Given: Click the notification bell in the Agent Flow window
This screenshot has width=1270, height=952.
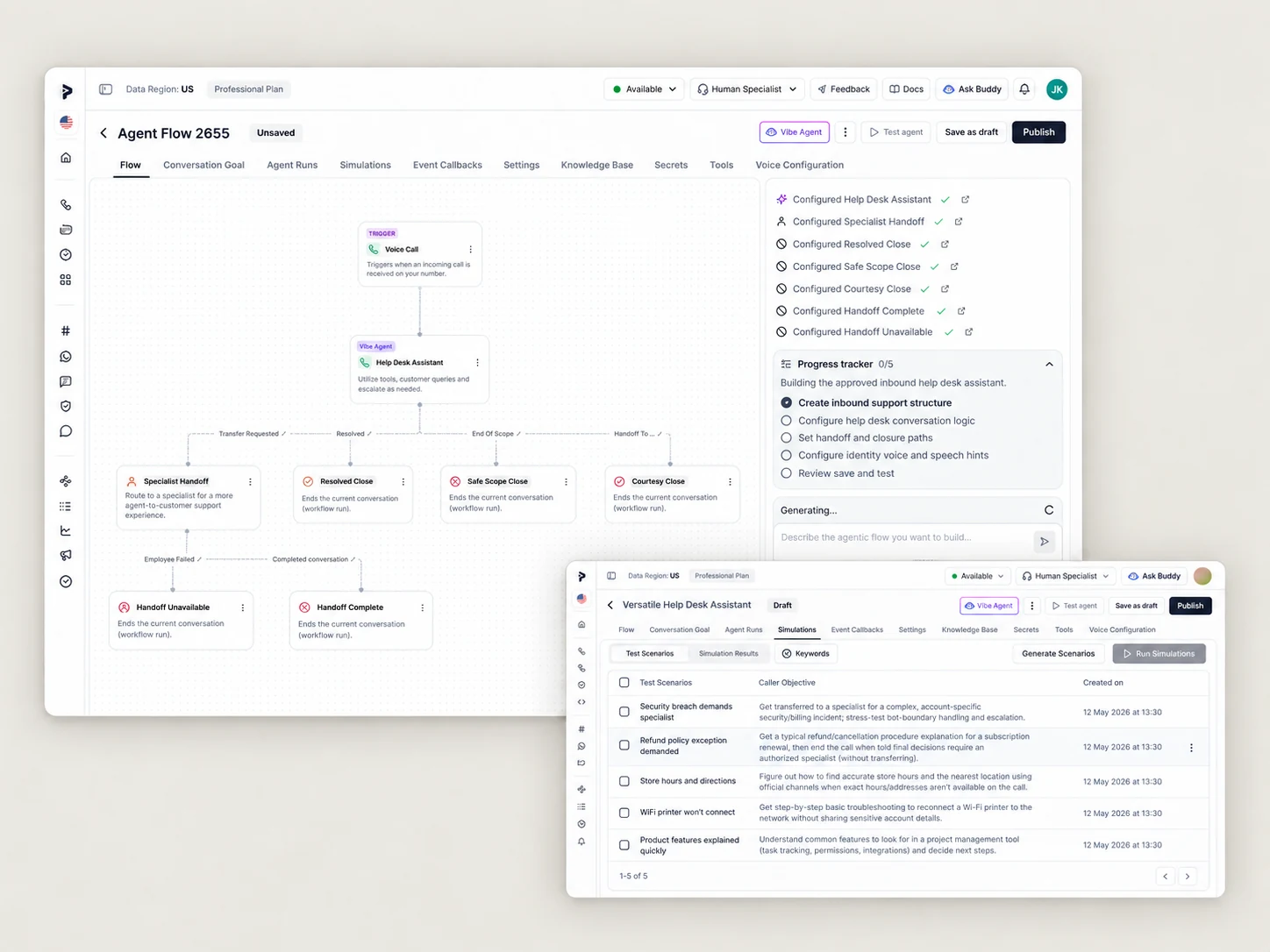Looking at the screenshot, I should [1024, 89].
